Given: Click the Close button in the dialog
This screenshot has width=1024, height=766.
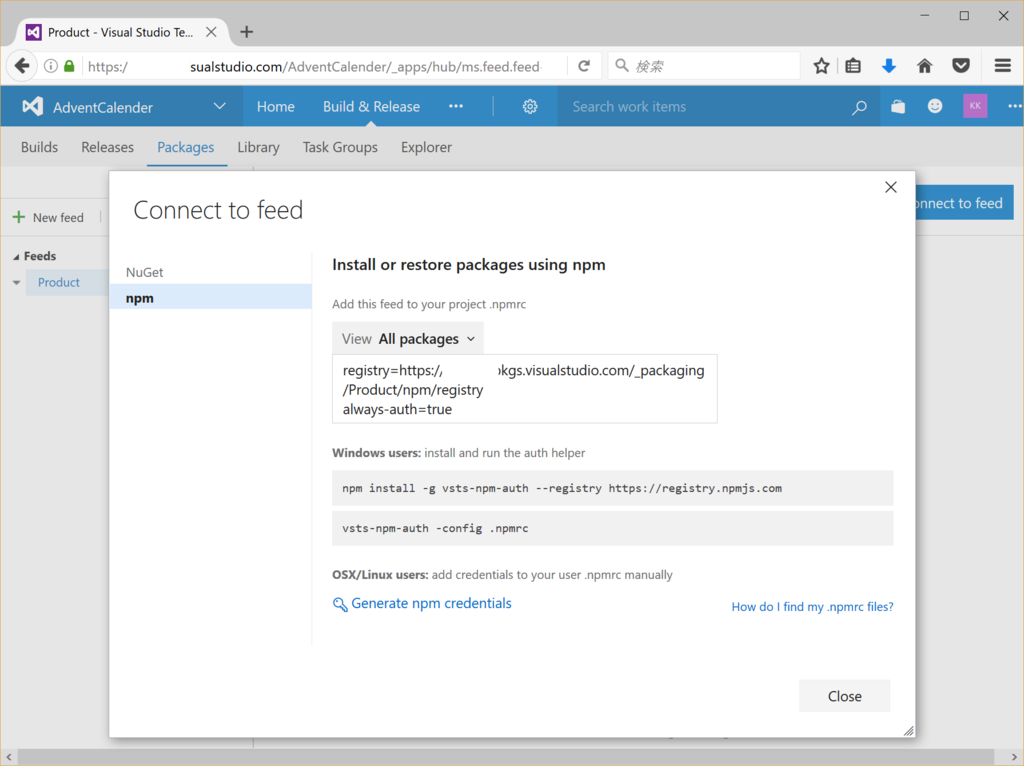Looking at the screenshot, I should click(x=844, y=696).
